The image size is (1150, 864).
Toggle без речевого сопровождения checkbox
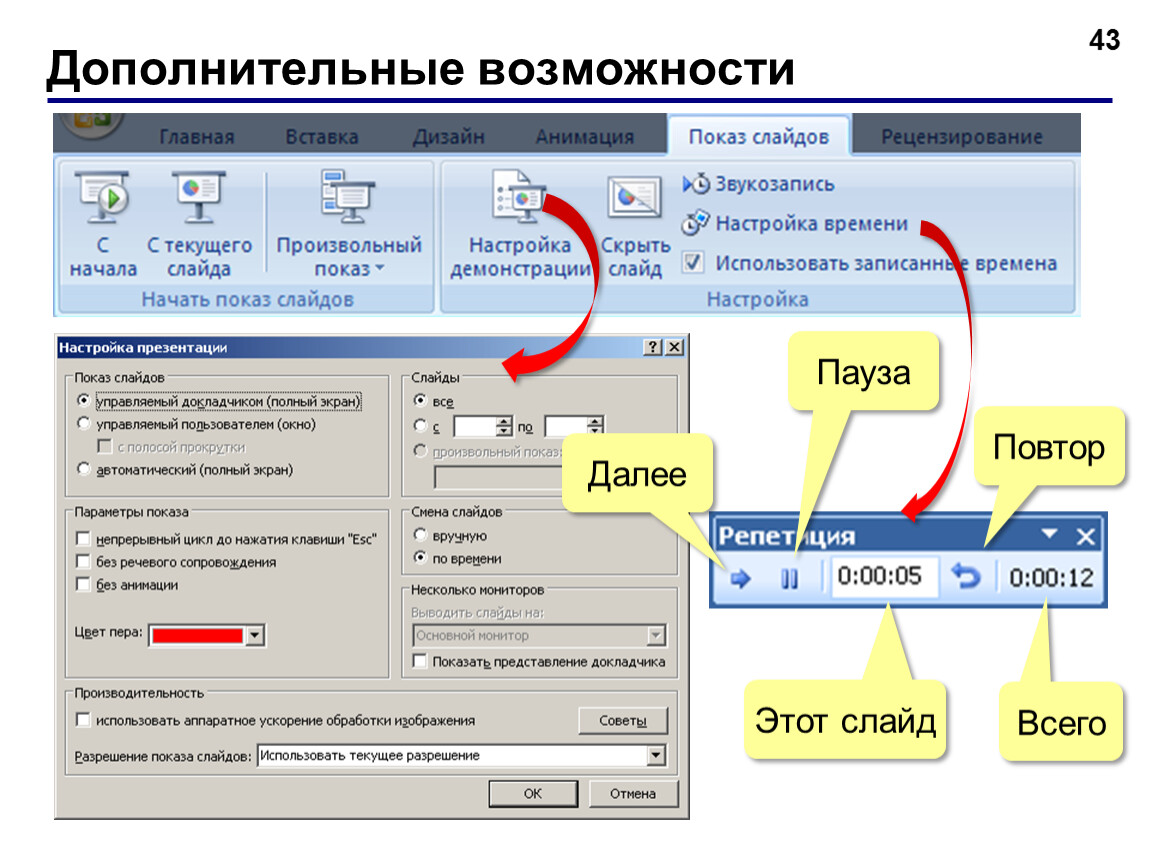pos(84,562)
